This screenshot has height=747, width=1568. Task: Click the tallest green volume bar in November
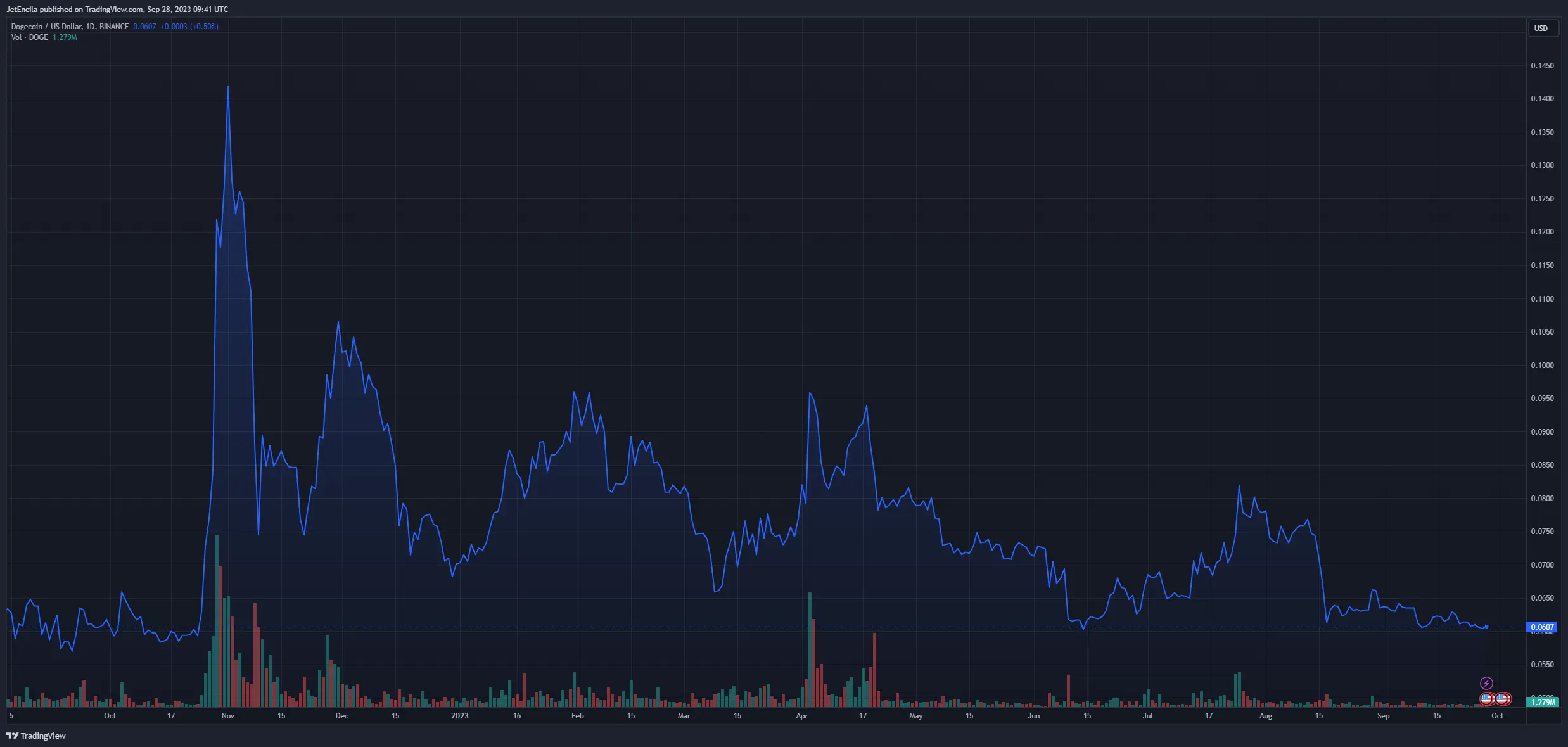pos(217,621)
